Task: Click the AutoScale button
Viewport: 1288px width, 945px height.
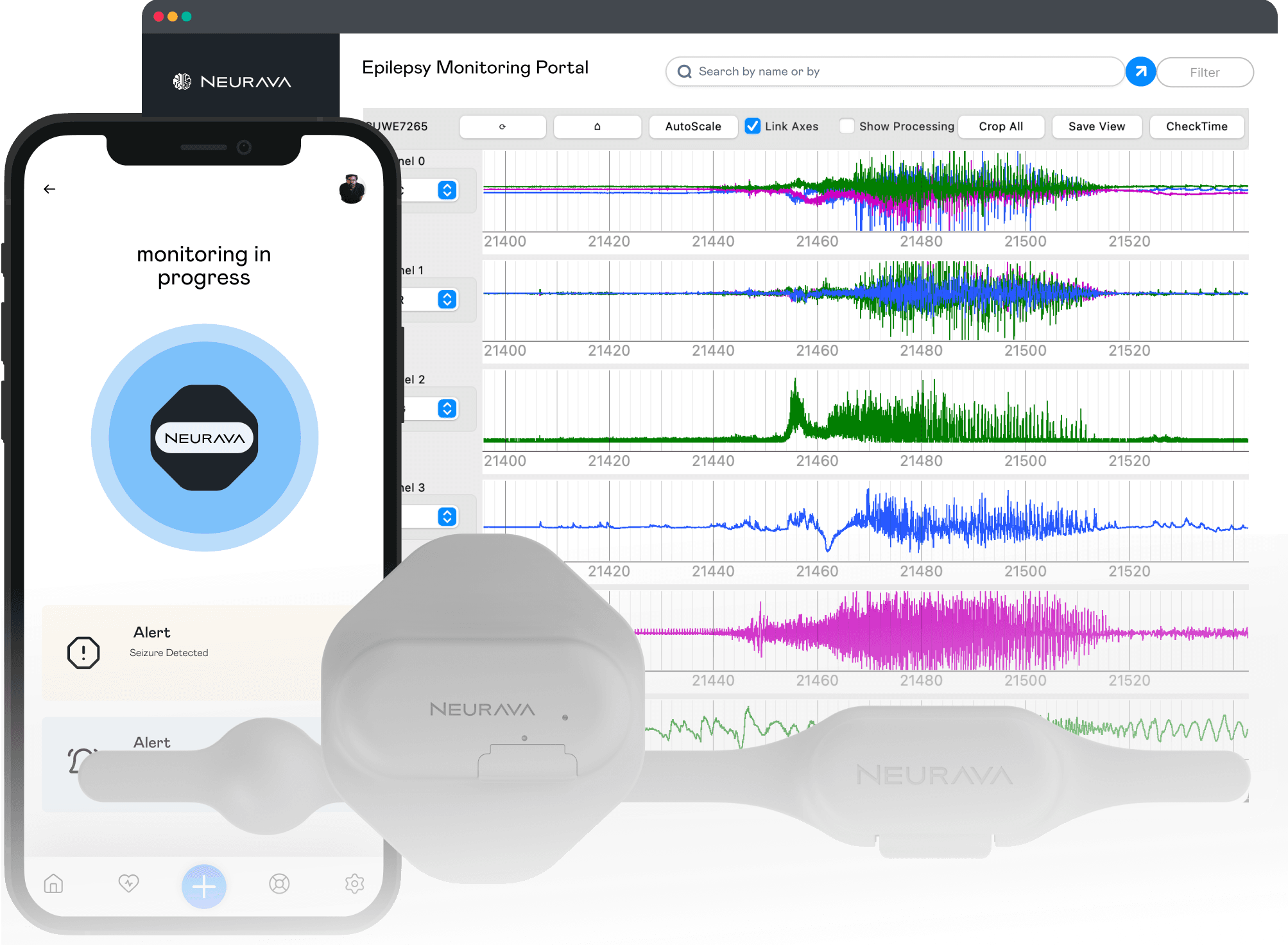Action: click(692, 126)
